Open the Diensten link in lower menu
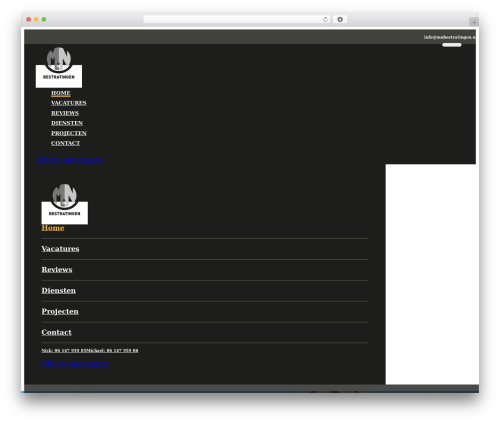 click(59, 290)
